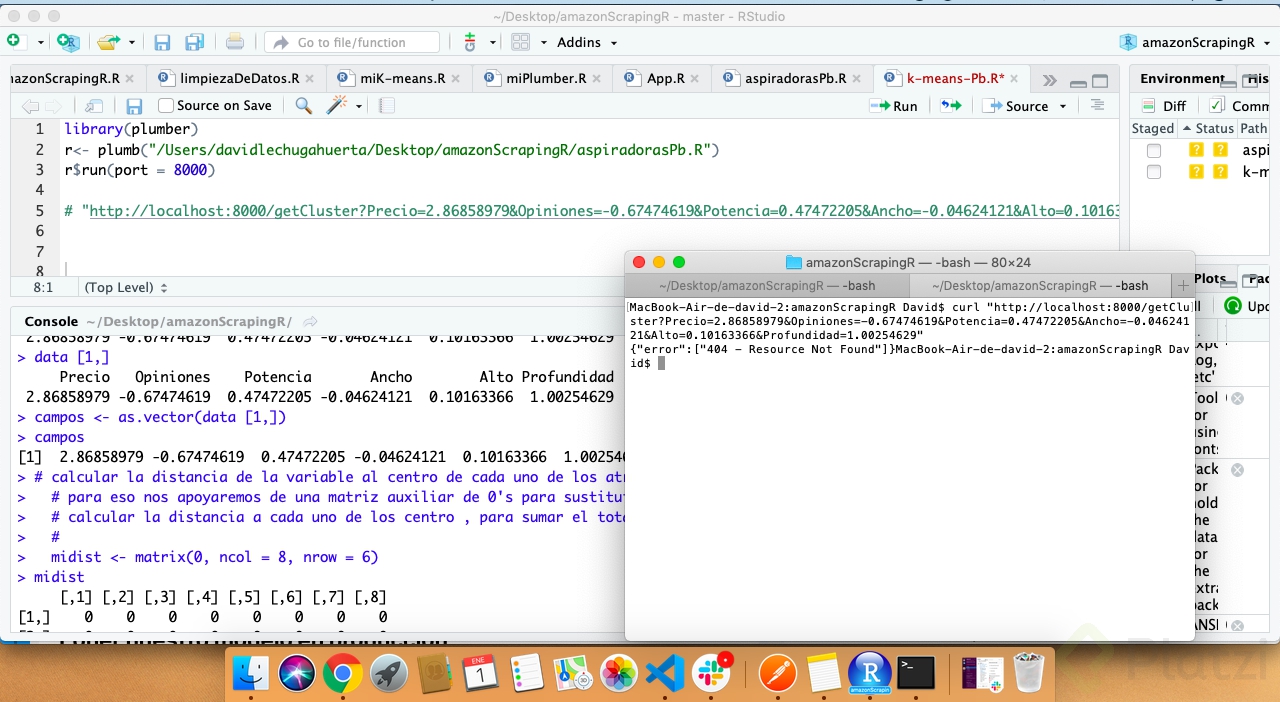Open the (Top Level) scope selector
This screenshot has height=702, width=1280.
click(126, 287)
